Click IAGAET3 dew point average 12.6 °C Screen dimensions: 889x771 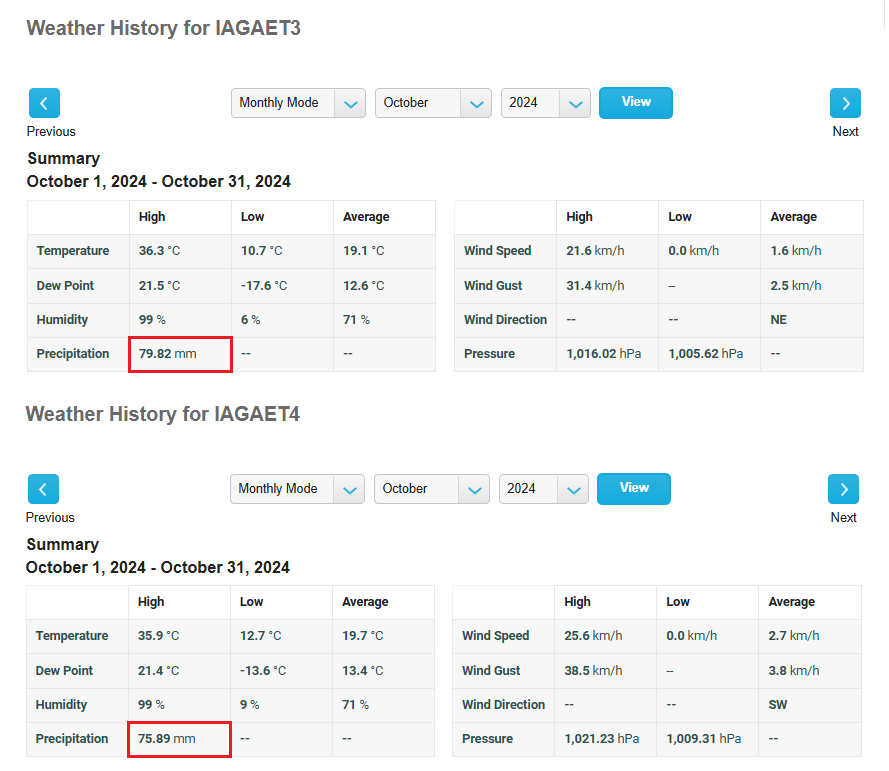point(363,286)
